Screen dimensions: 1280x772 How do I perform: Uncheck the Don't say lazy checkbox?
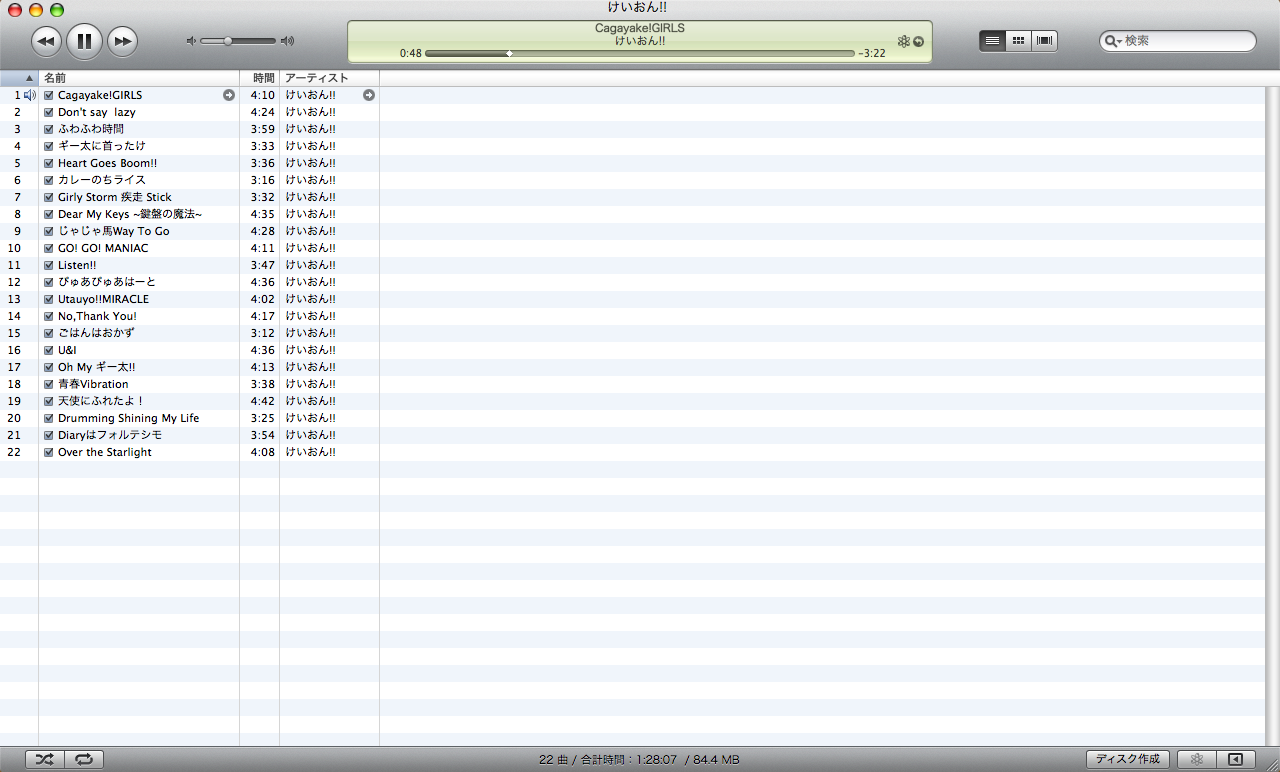49,112
